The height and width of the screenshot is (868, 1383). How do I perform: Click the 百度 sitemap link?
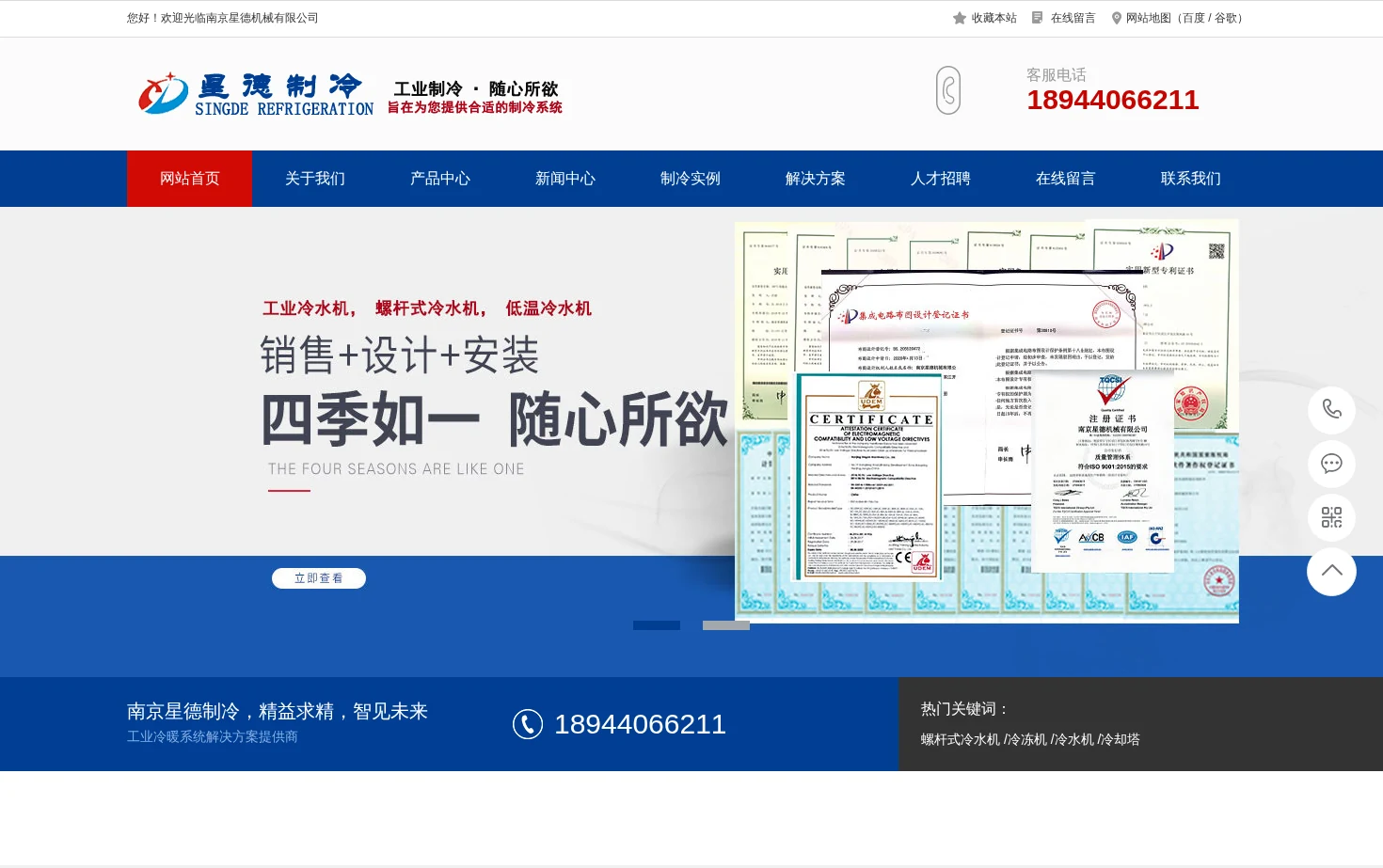pos(1193,18)
